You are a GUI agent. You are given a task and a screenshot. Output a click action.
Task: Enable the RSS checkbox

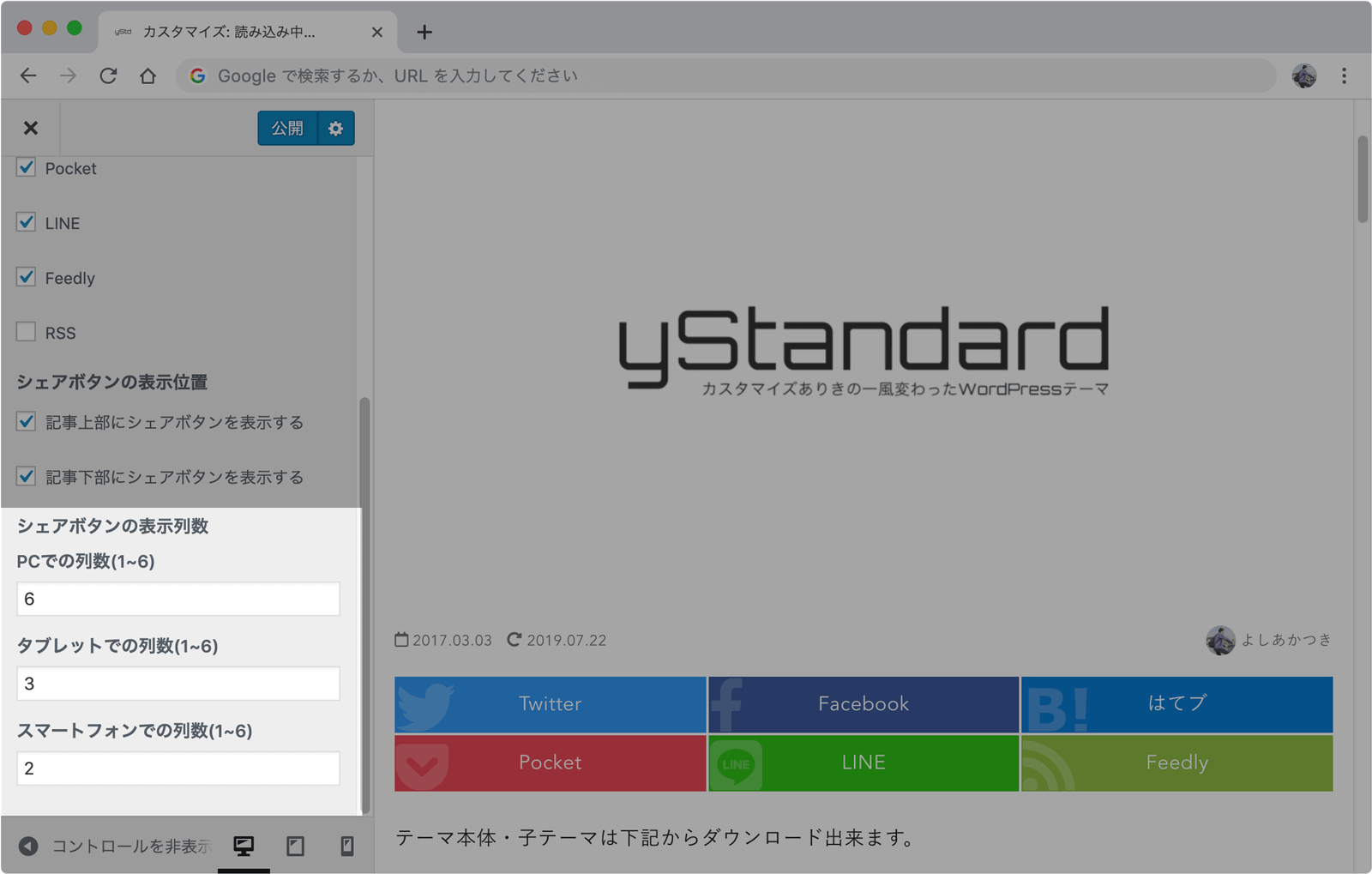(26, 332)
